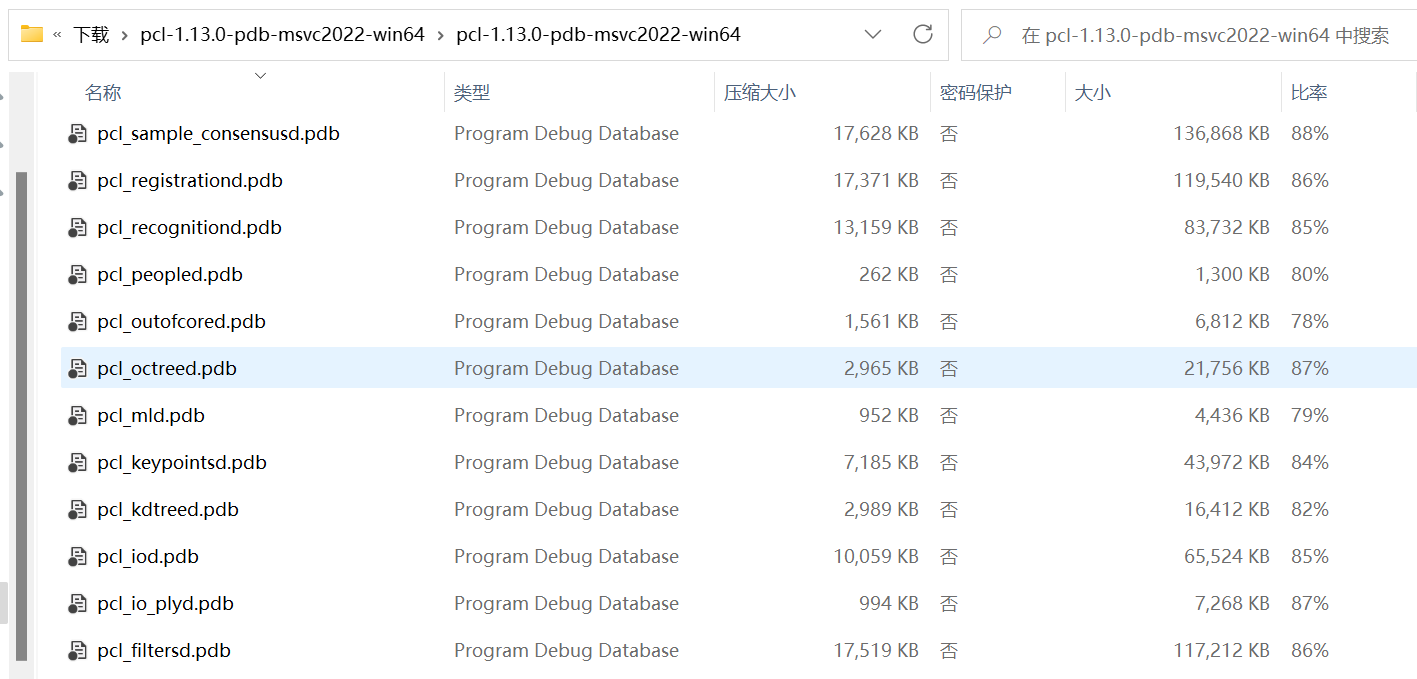Open the first pcl-1.13.0-pdb-msvc2022-win64 breadcrumb
Image resolution: width=1417 pixels, height=679 pixels.
(x=283, y=35)
